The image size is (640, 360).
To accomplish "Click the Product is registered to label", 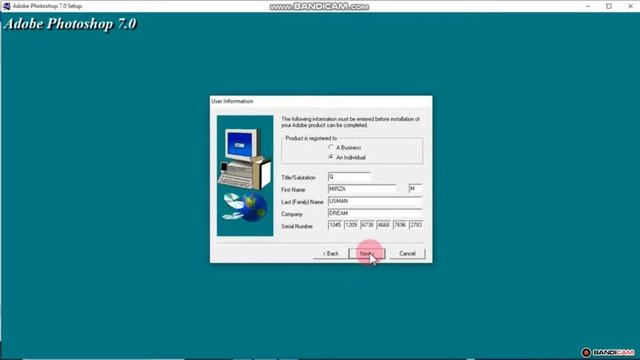I will 311,138.
